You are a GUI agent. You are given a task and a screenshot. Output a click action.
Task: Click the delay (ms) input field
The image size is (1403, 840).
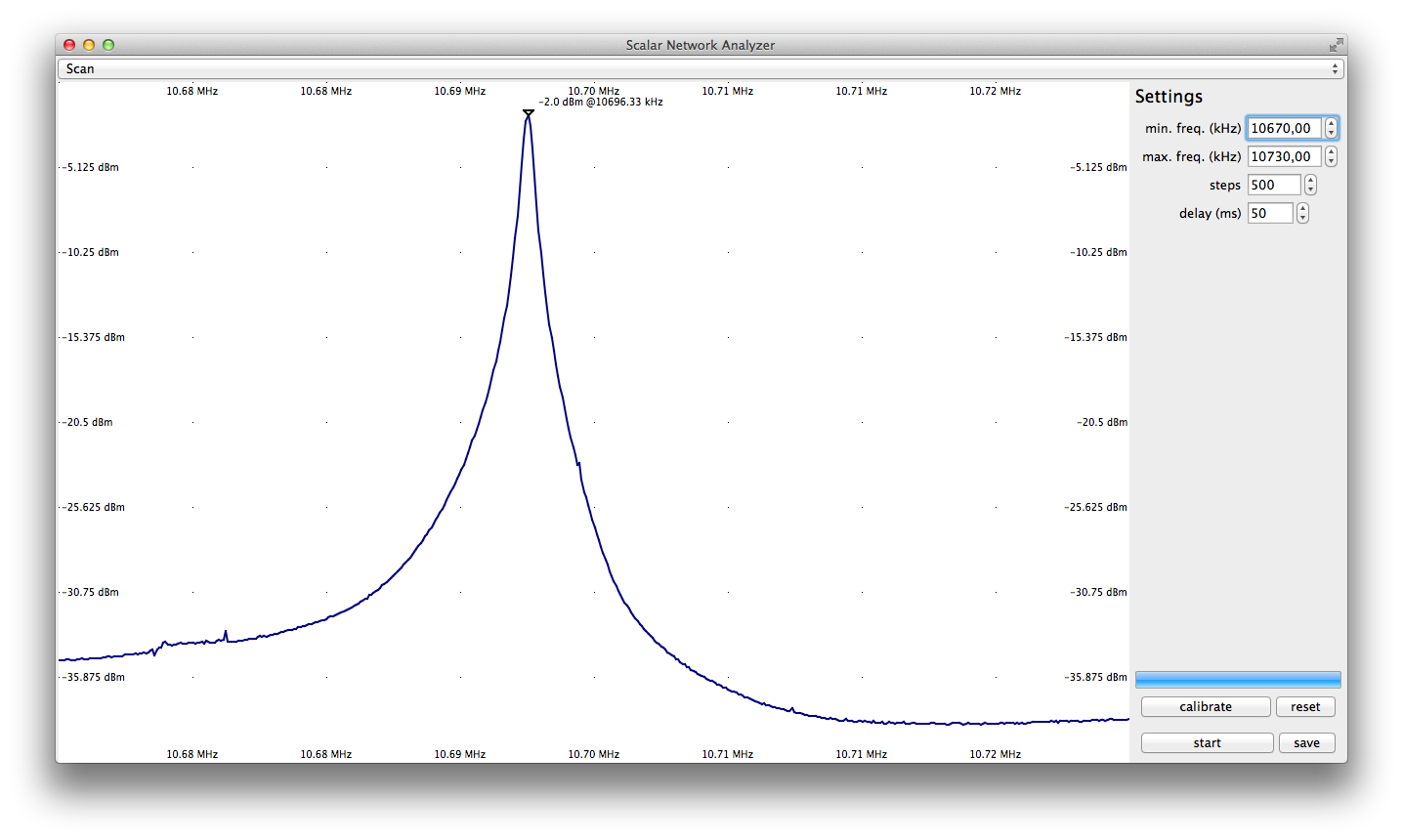coord(1270,213)
